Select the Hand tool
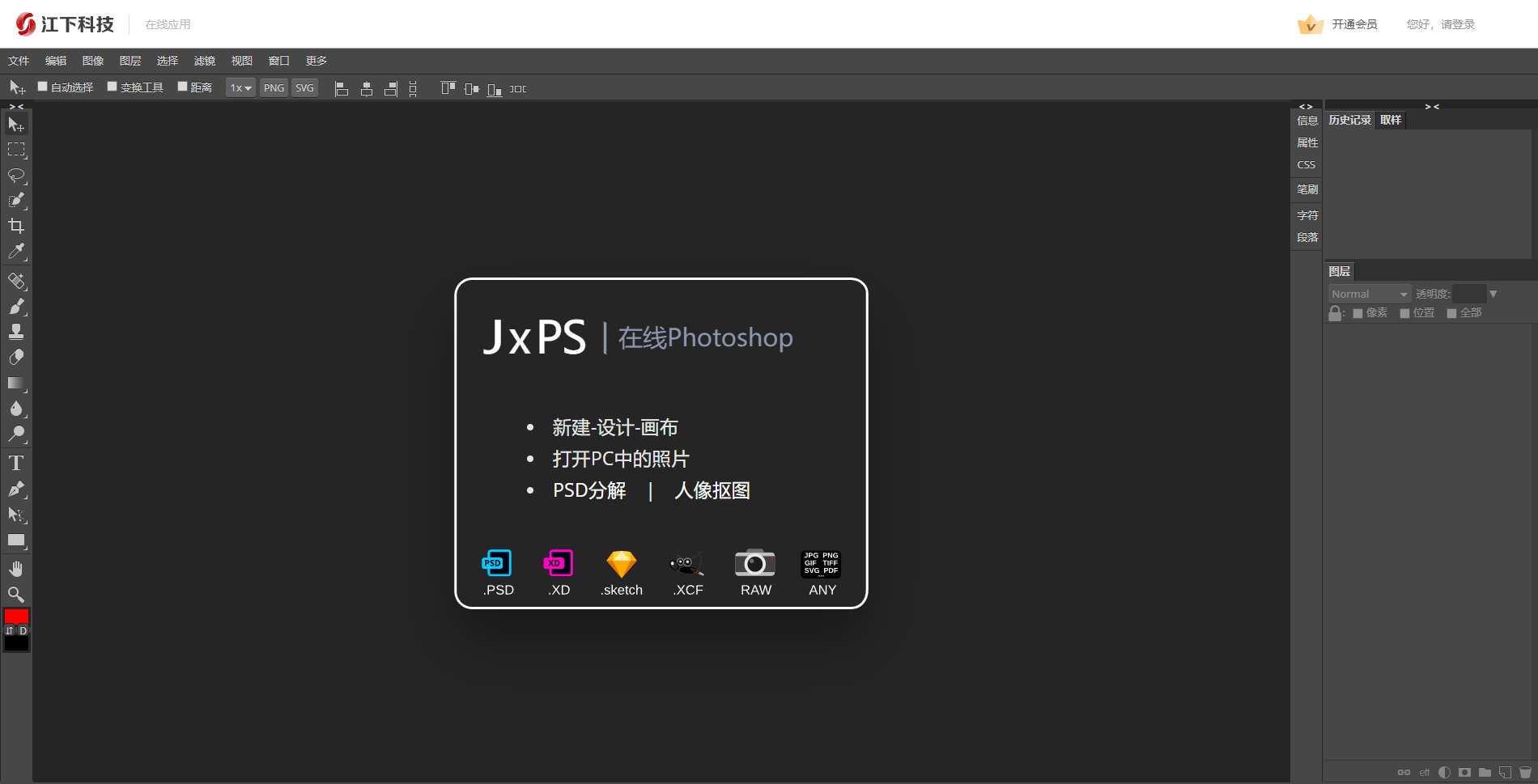Viewport: 1538px width, 784px height. [16, 569]
